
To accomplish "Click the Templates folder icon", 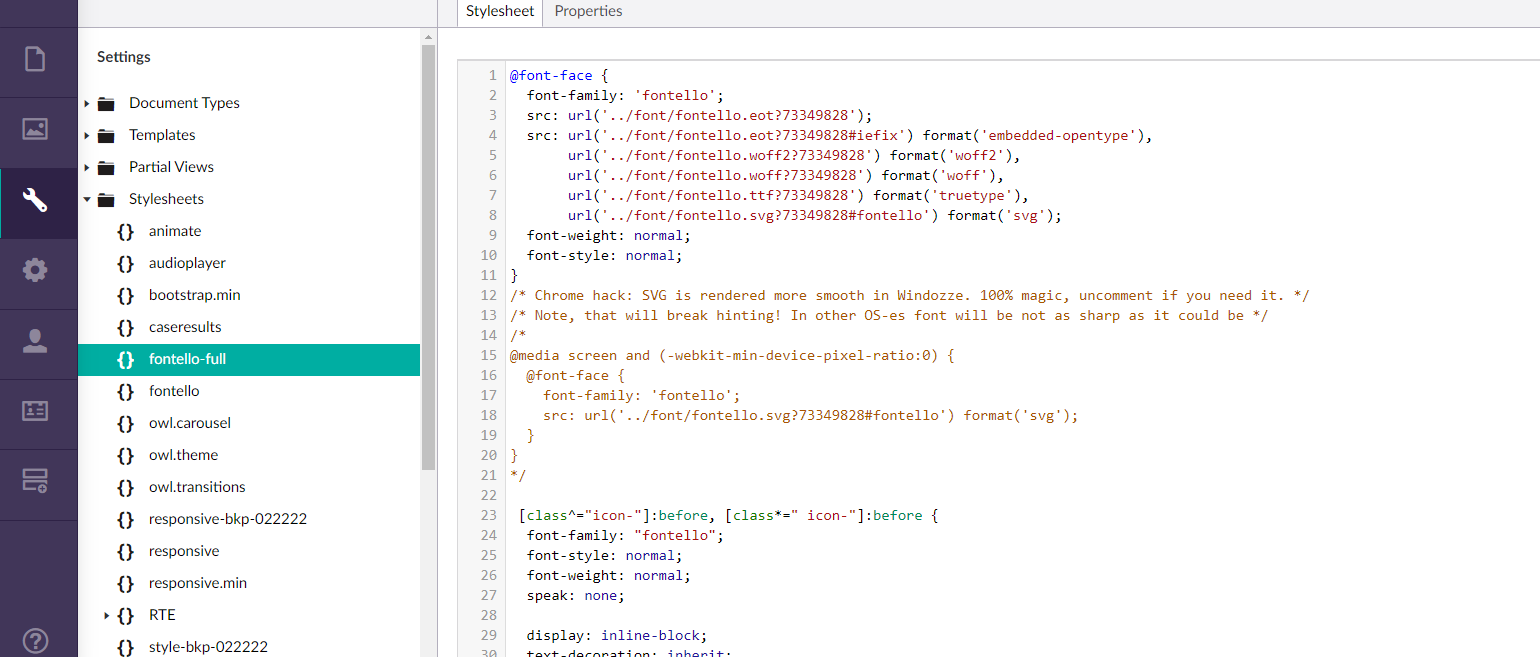I will [106, 135].
